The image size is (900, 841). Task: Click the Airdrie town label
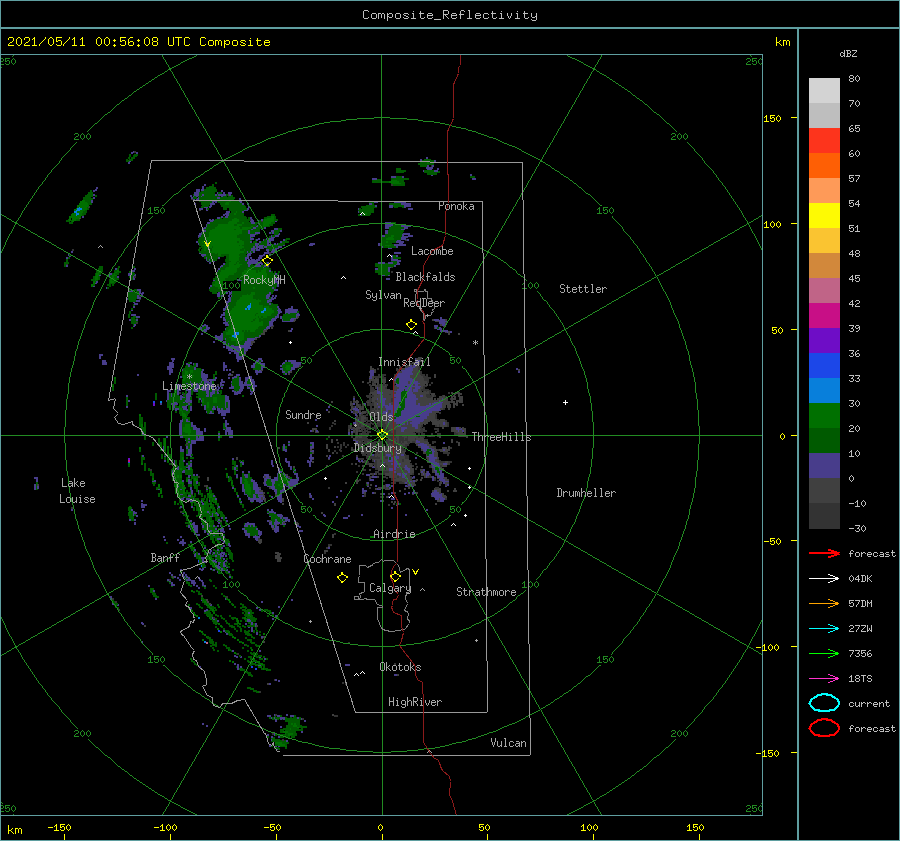click(394, 534)
